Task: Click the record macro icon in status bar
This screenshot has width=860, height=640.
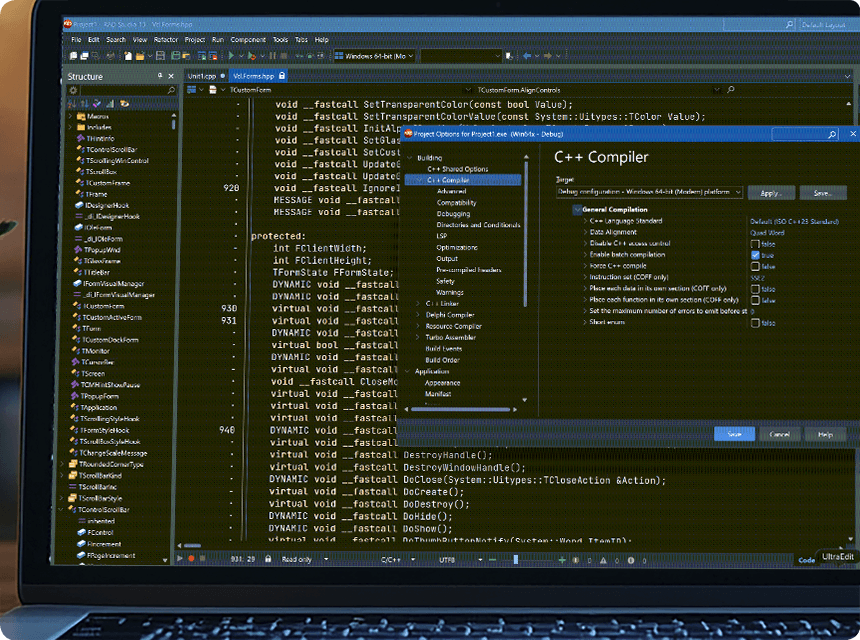Action: [193, 559]
